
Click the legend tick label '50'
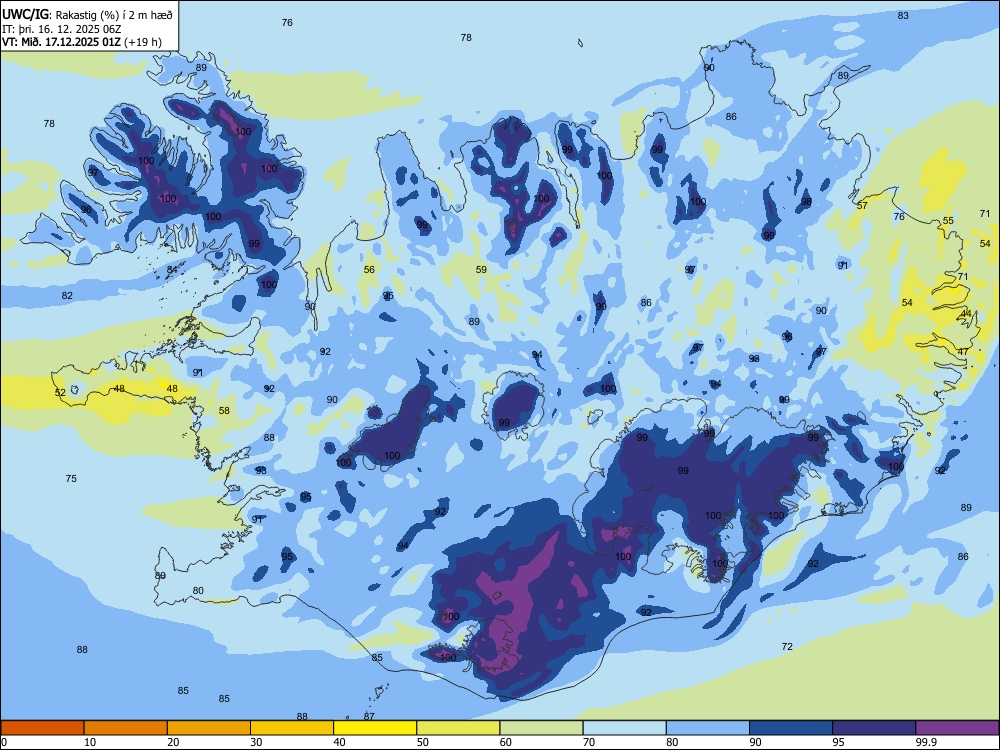point(422,742)
